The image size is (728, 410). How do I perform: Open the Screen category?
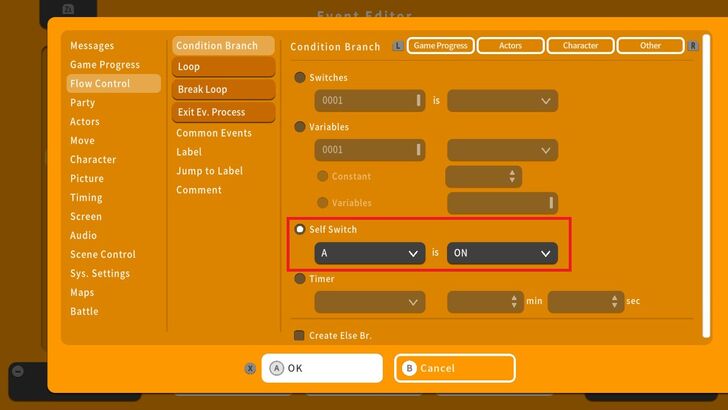[86, 217]
